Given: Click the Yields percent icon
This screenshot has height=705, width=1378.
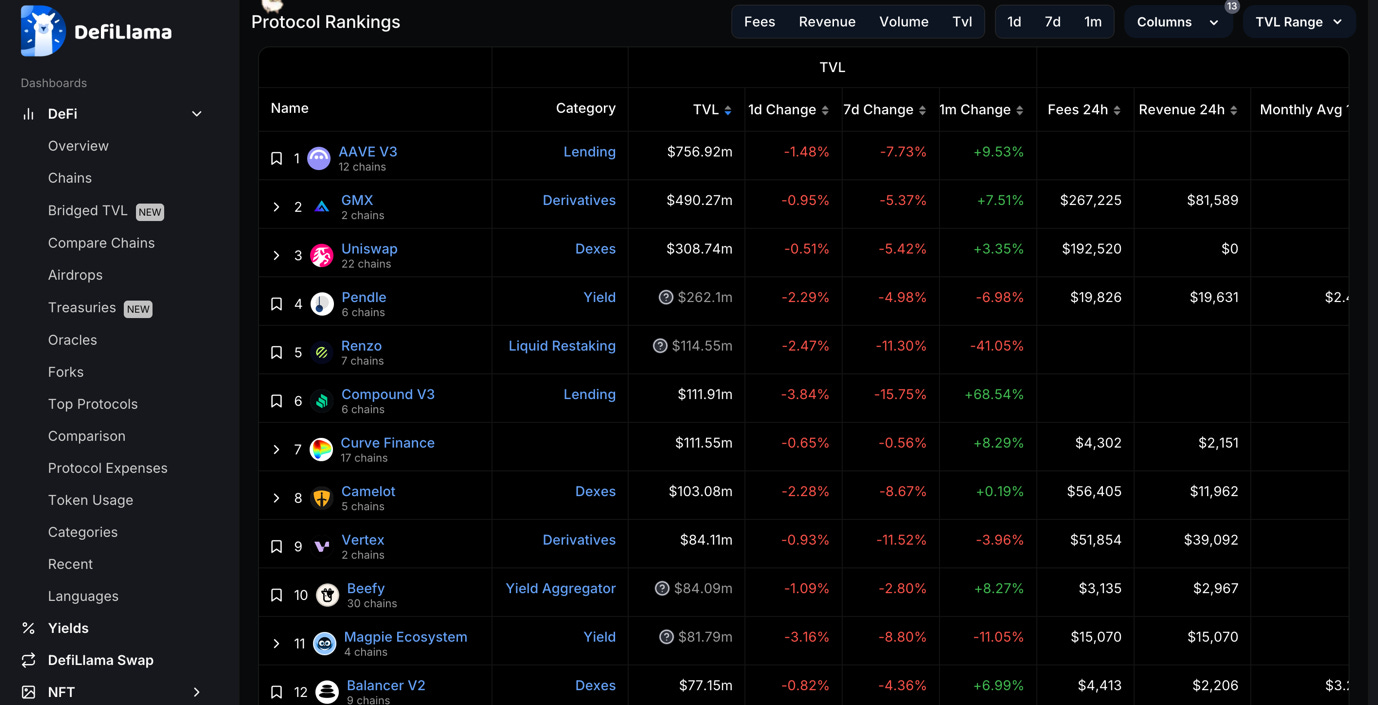Looking at the screenshot, I should point(28,628).
